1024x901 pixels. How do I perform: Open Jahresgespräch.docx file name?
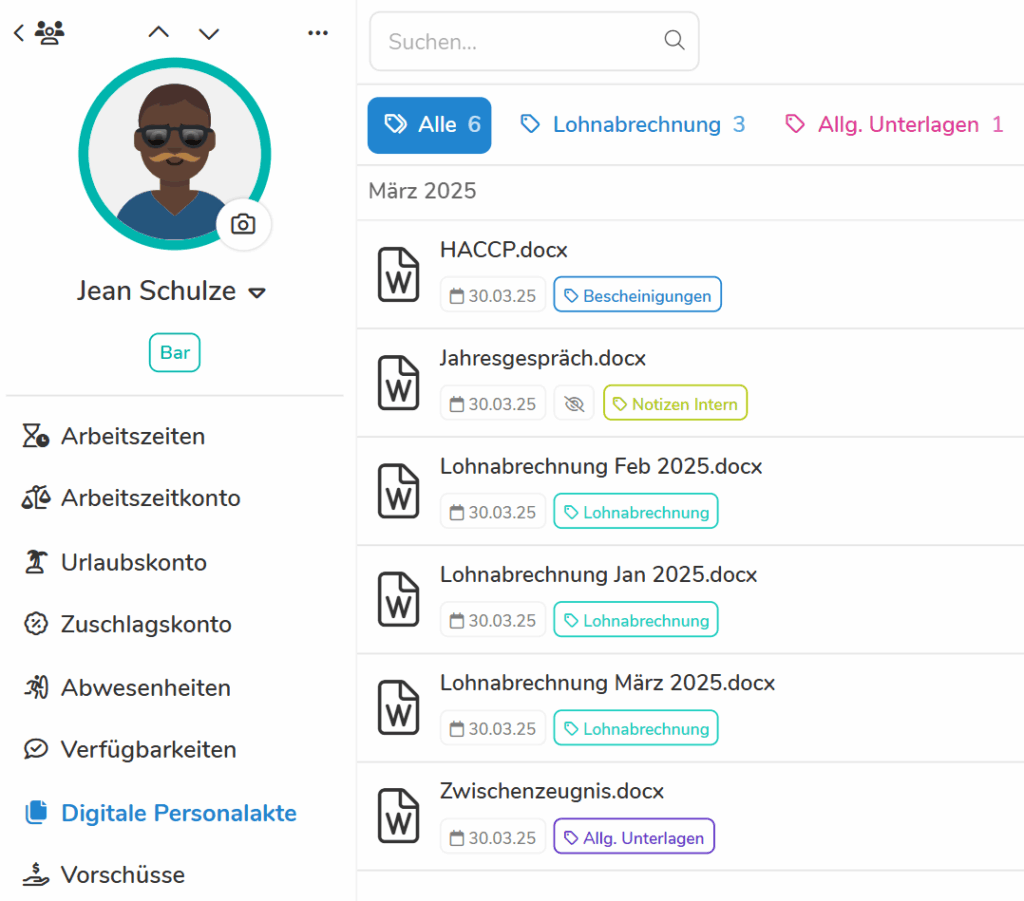[543, 358]
